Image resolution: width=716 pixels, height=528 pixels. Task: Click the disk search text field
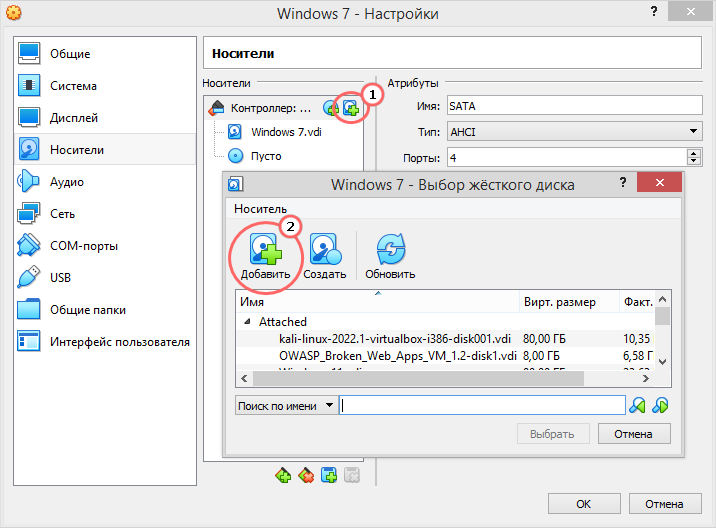[482, 406]
